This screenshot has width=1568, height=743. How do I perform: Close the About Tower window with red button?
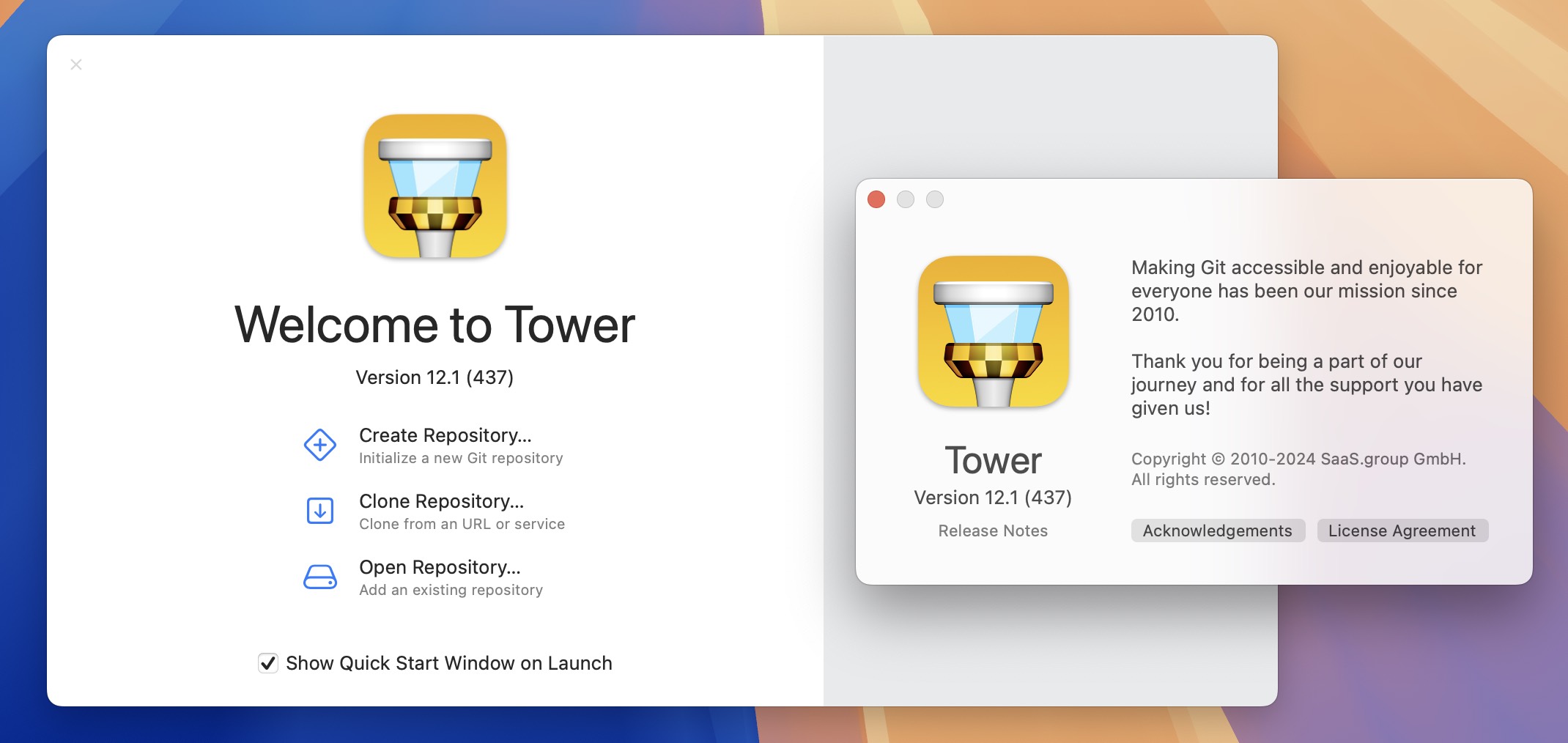(x=876, y=199)
